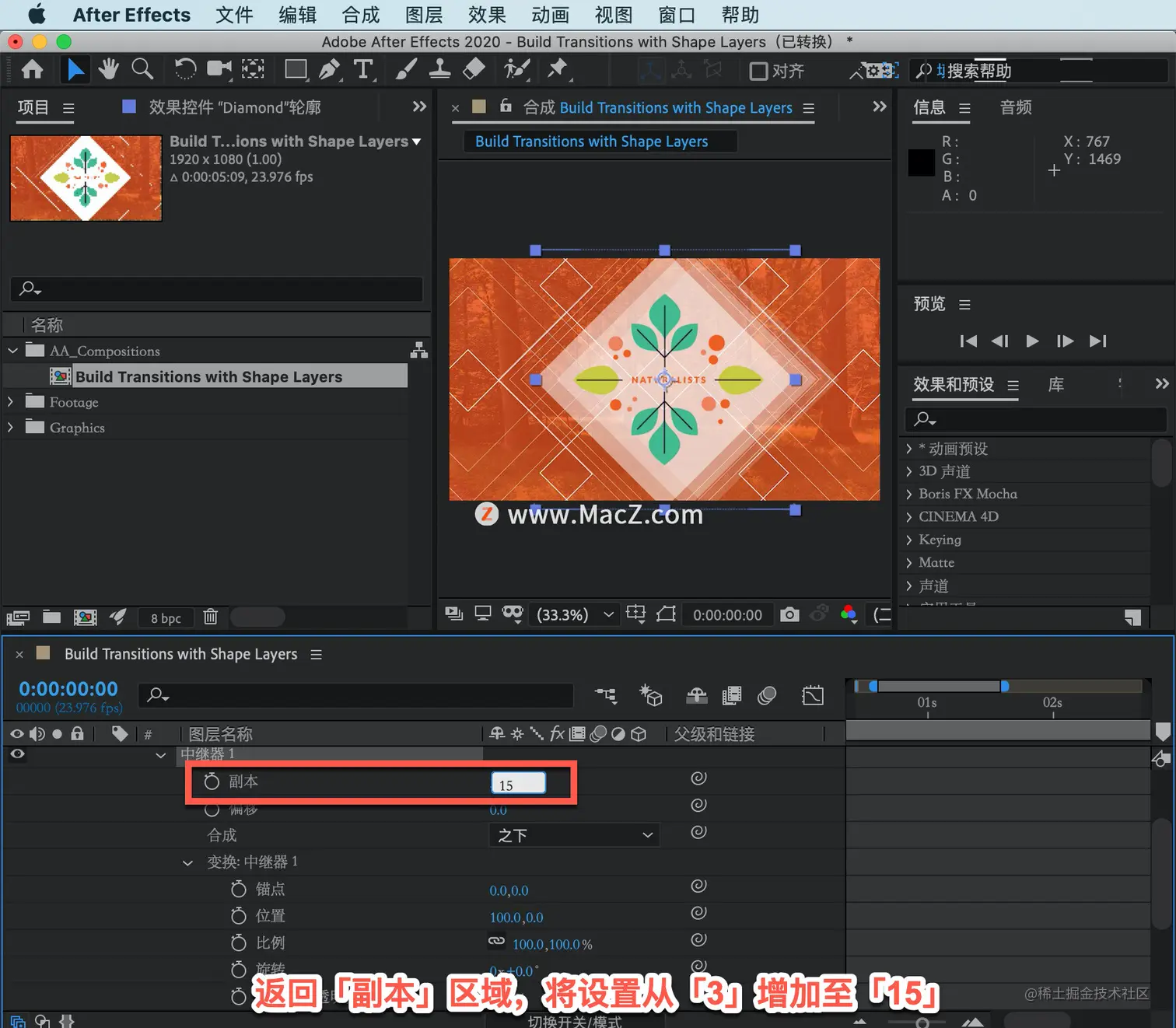Viewport: 1176px width, 1028px height.
Task: Click the 副本 copies value field
Action: 518,784
